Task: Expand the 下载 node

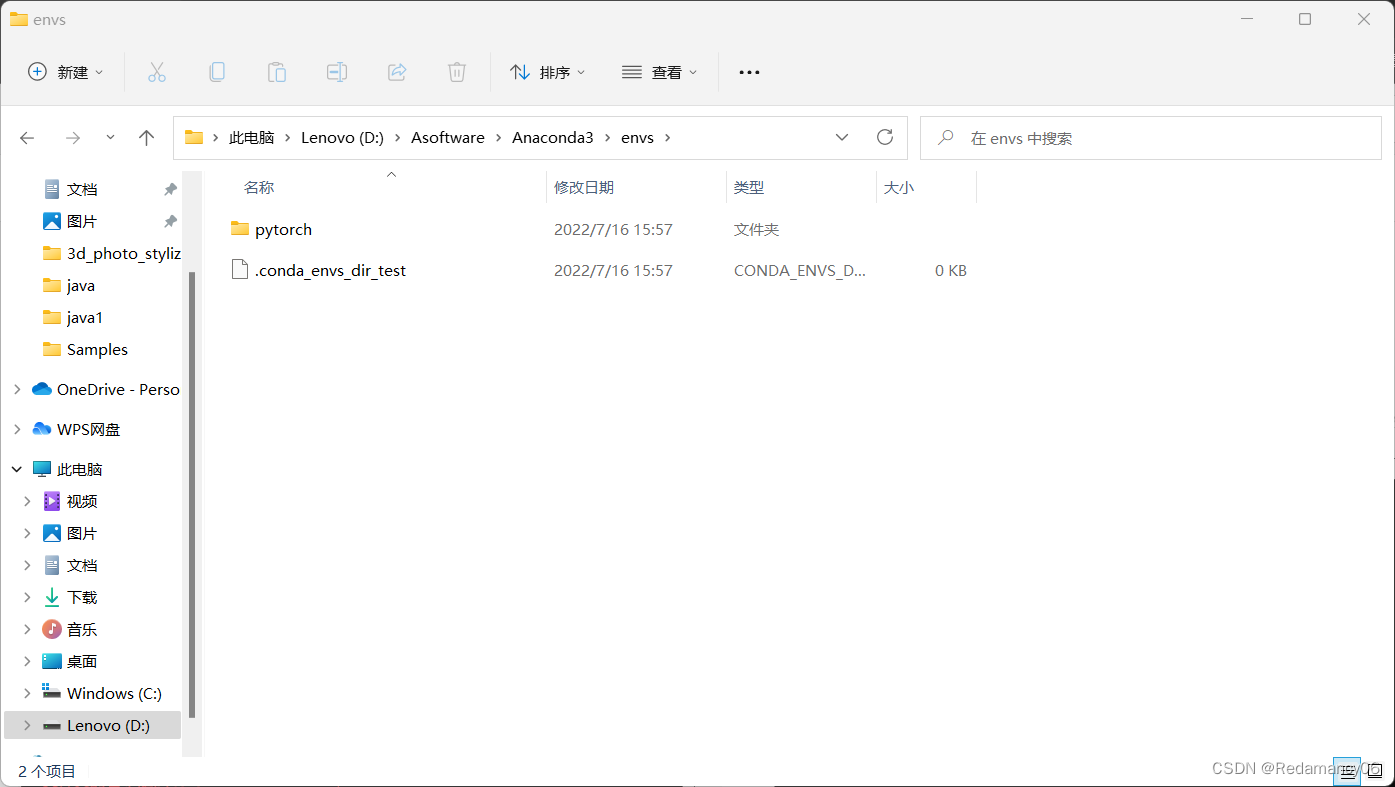Action: 28,597
